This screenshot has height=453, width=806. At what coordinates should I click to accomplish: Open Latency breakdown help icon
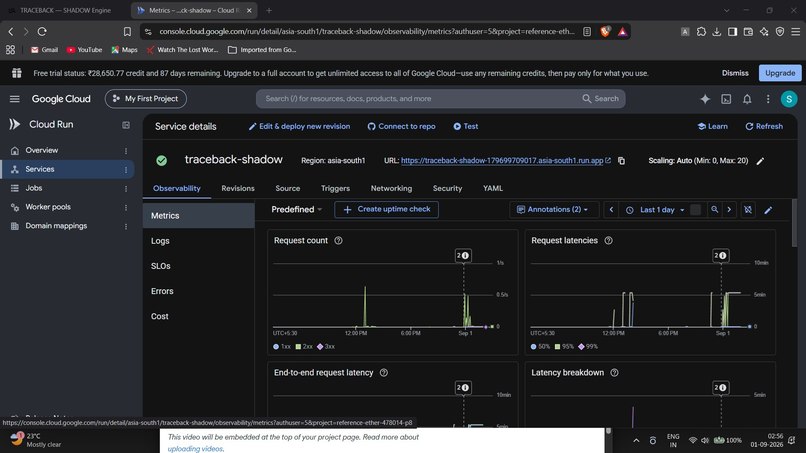point(614,372)
